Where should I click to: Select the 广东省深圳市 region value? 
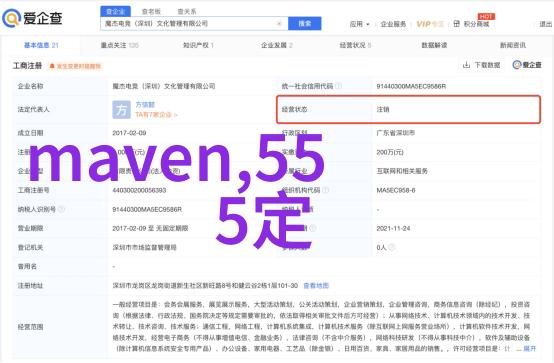[396, 133]
